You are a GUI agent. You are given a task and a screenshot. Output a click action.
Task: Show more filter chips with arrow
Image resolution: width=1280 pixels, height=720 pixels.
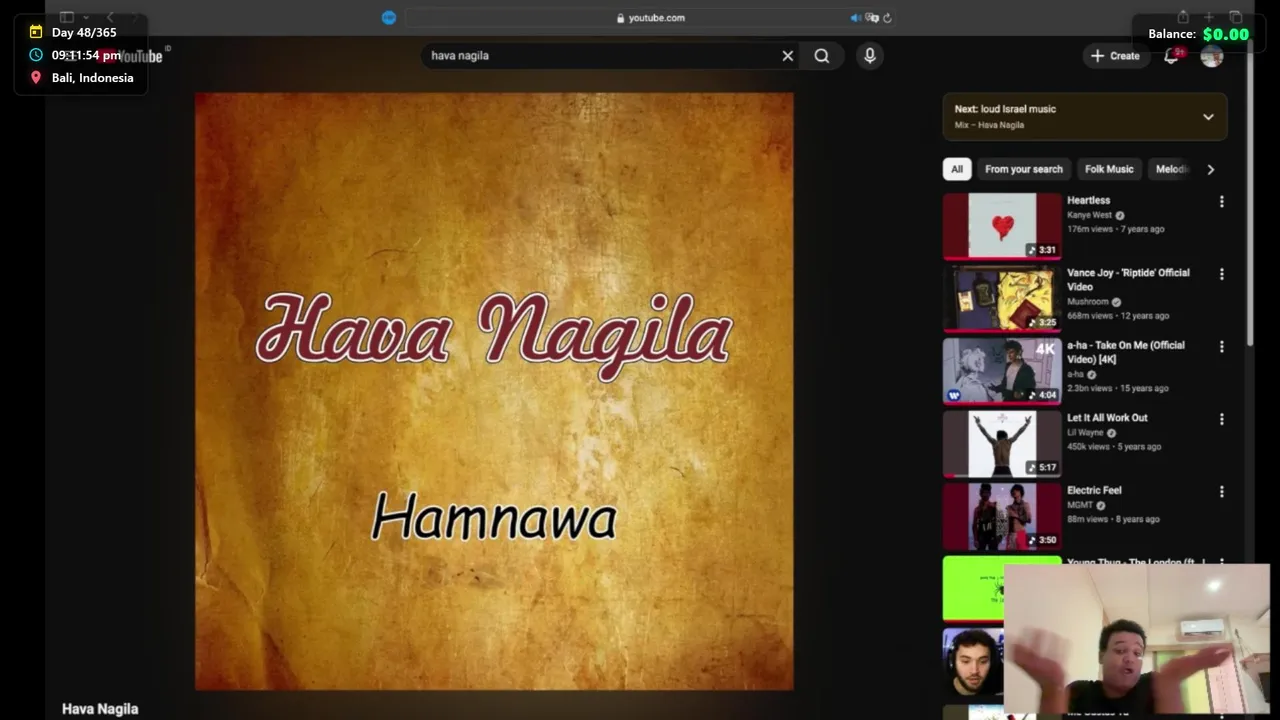1210,169
